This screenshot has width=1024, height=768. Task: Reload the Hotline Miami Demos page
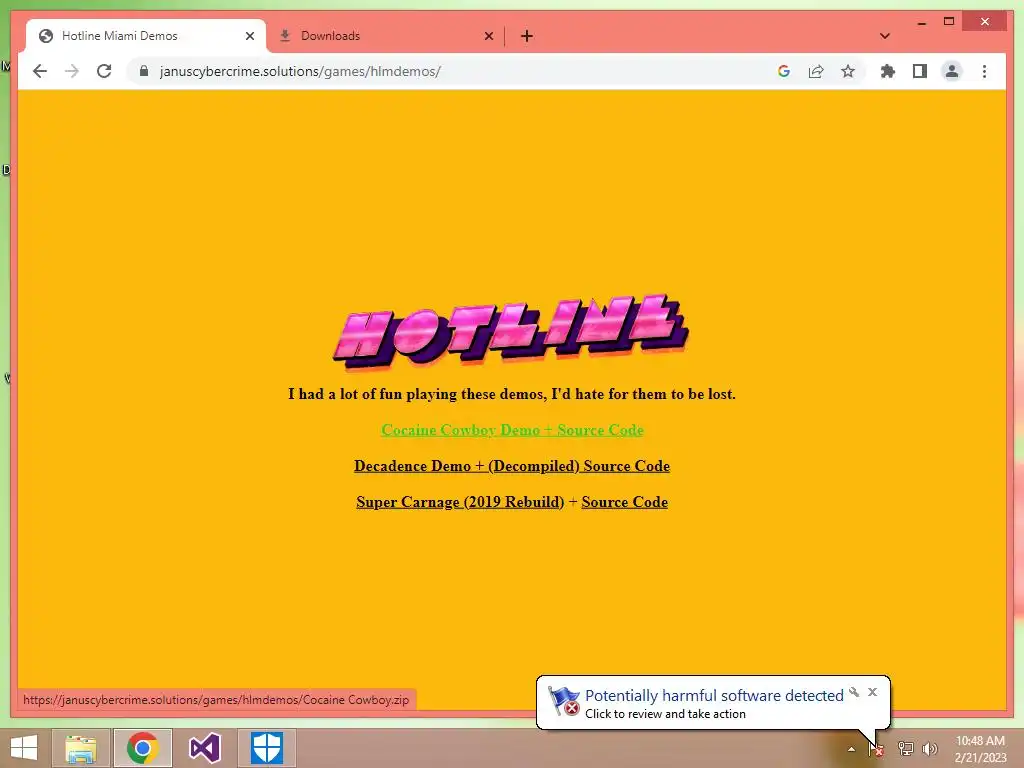click(104, 71)
